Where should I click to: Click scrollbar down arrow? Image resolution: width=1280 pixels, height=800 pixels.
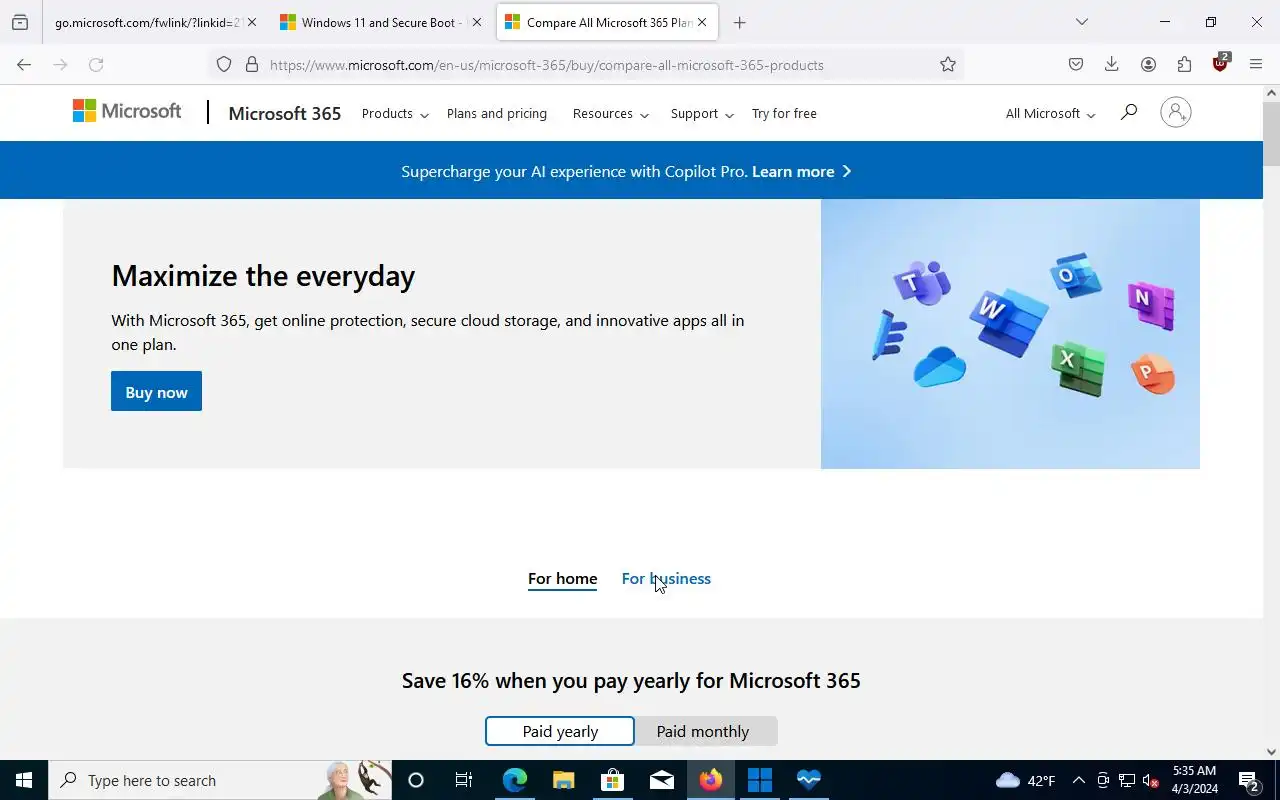[1271, 752]
